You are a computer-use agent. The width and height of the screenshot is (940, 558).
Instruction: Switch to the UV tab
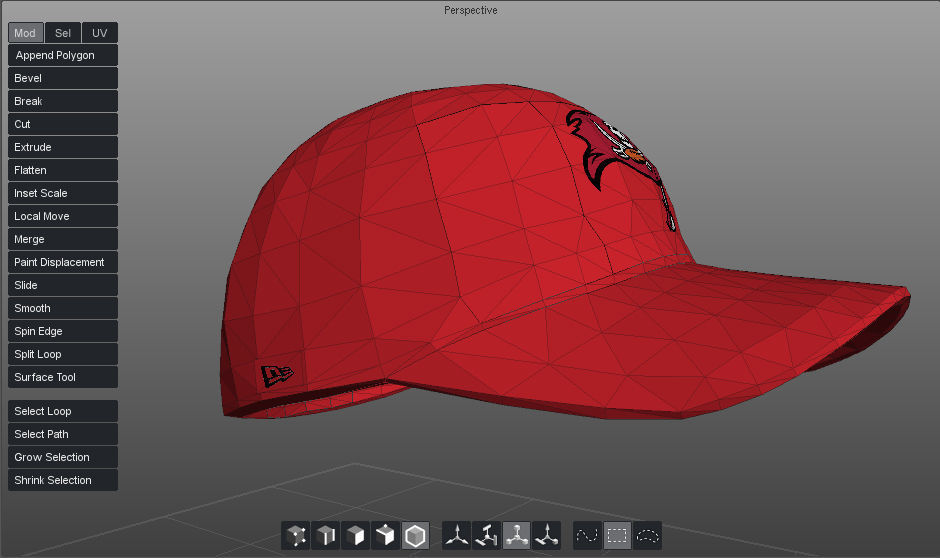pyautogui.click(x=100, y=33)
